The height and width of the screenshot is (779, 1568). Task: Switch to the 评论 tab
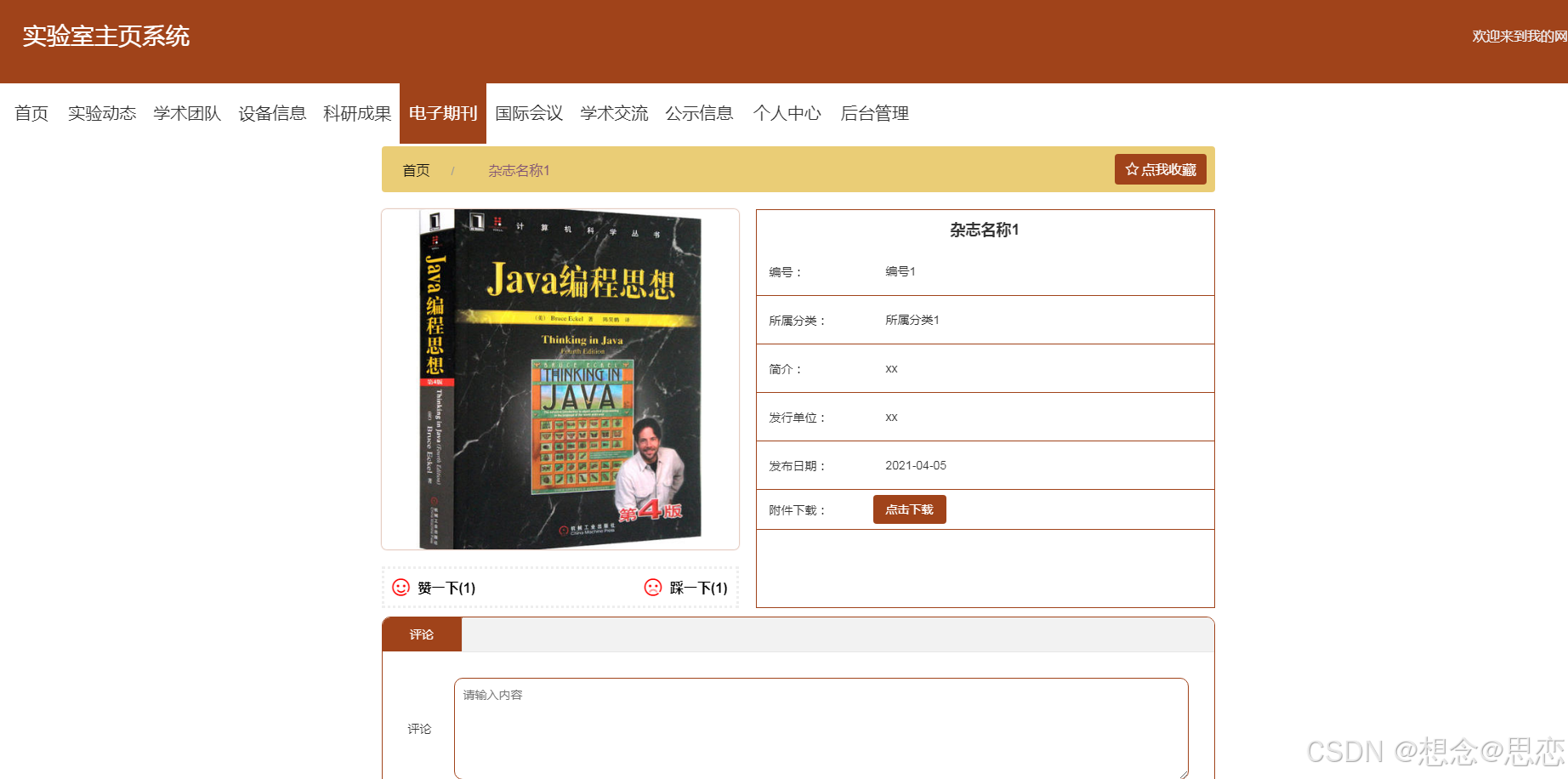pyautogui.click(x=422, y=634)
